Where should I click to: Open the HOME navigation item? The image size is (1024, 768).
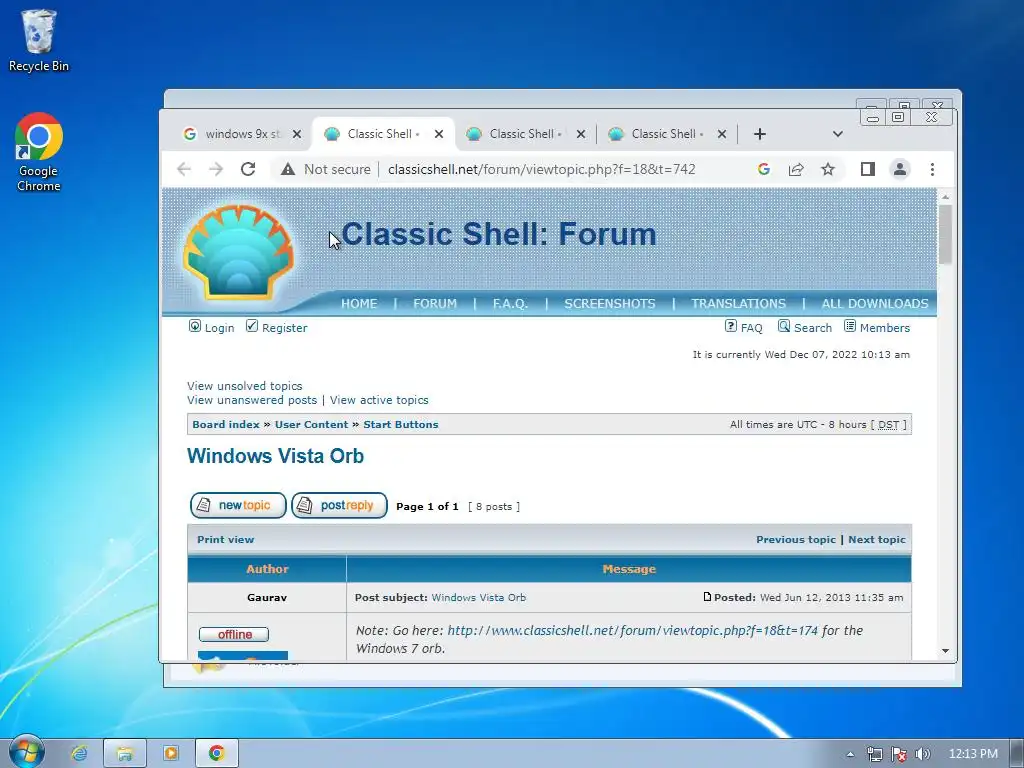pos(359,304)
